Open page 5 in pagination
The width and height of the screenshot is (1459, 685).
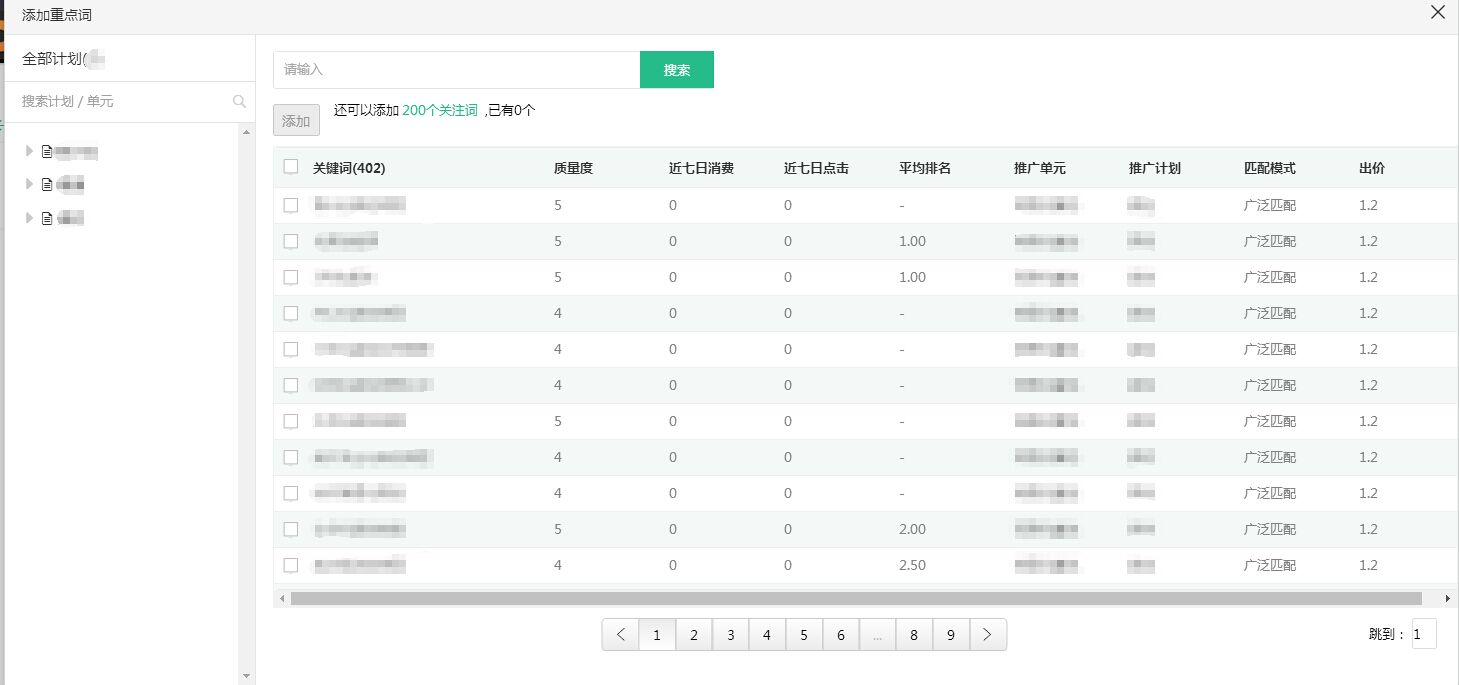[x=804, y=635]
